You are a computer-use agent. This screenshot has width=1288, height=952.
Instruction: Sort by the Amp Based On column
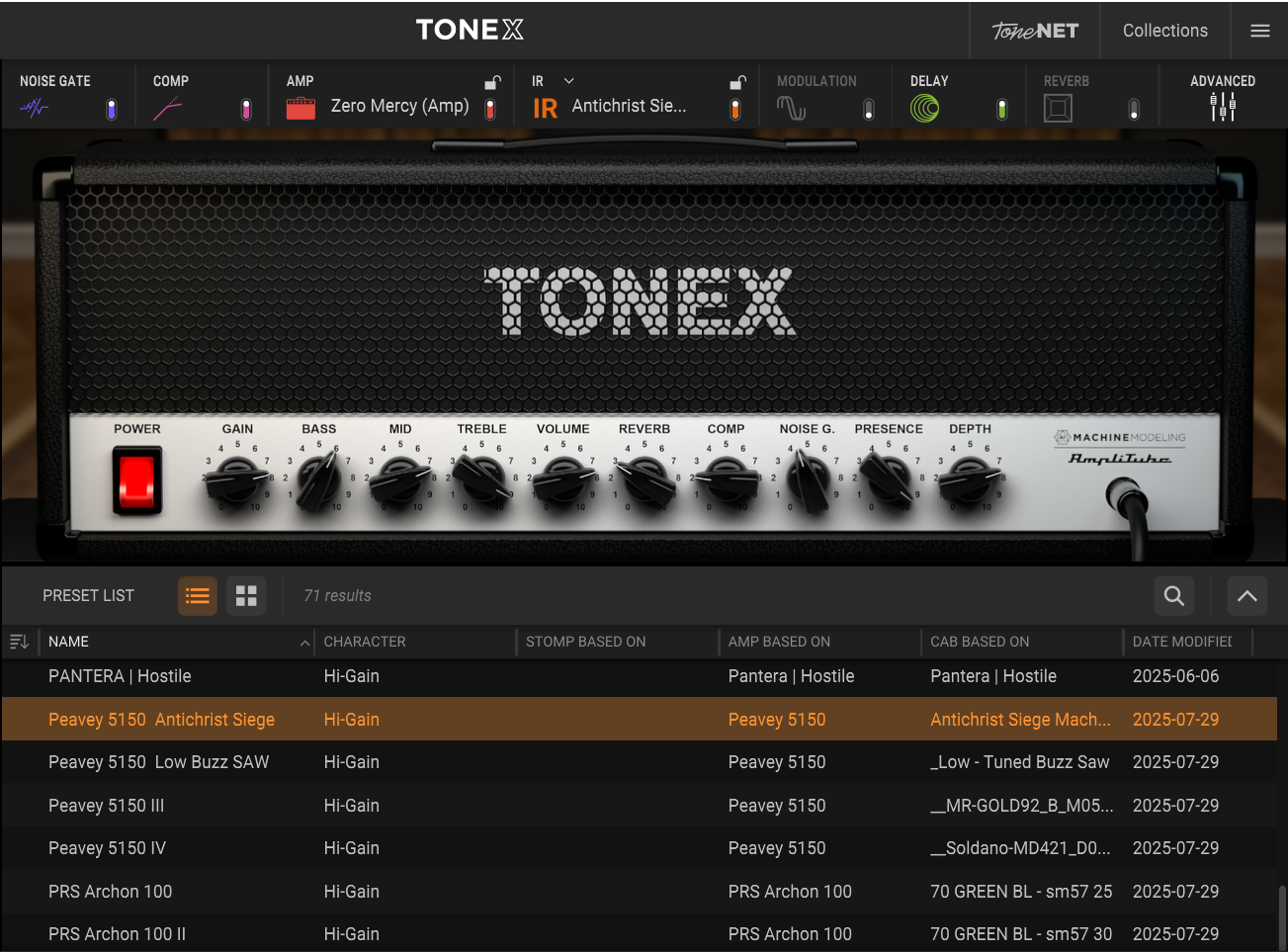click(819, 642)
